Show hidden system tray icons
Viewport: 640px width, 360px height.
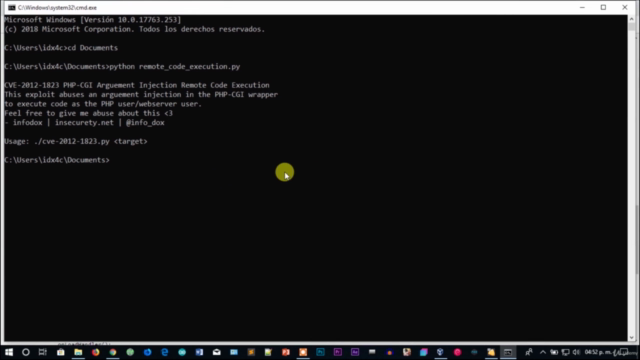[542, 352]
